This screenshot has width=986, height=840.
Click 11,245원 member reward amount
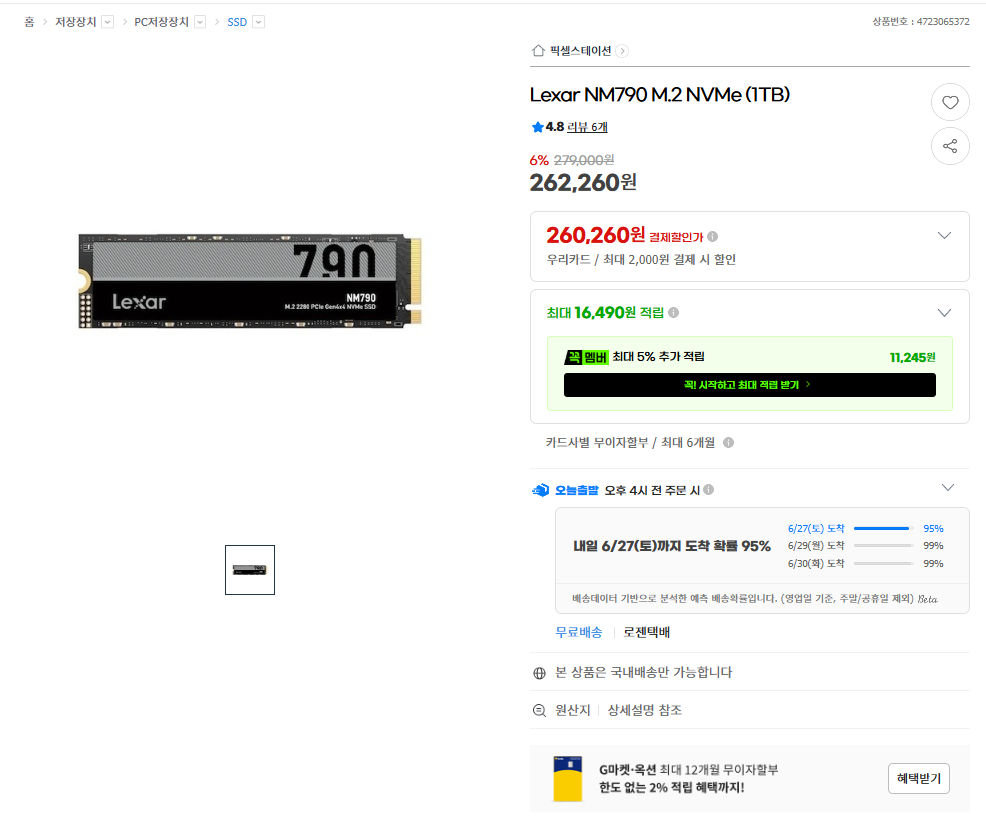(912, 357)
